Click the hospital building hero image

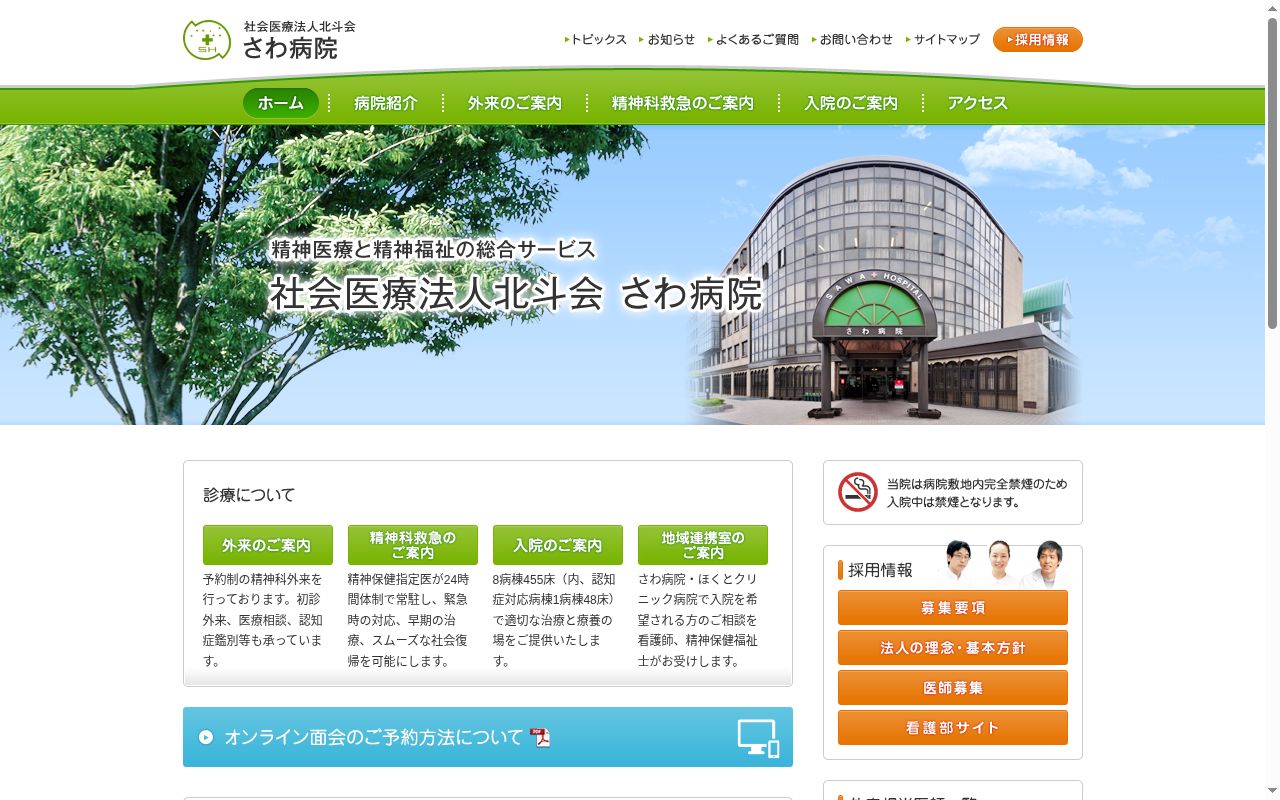885,290
